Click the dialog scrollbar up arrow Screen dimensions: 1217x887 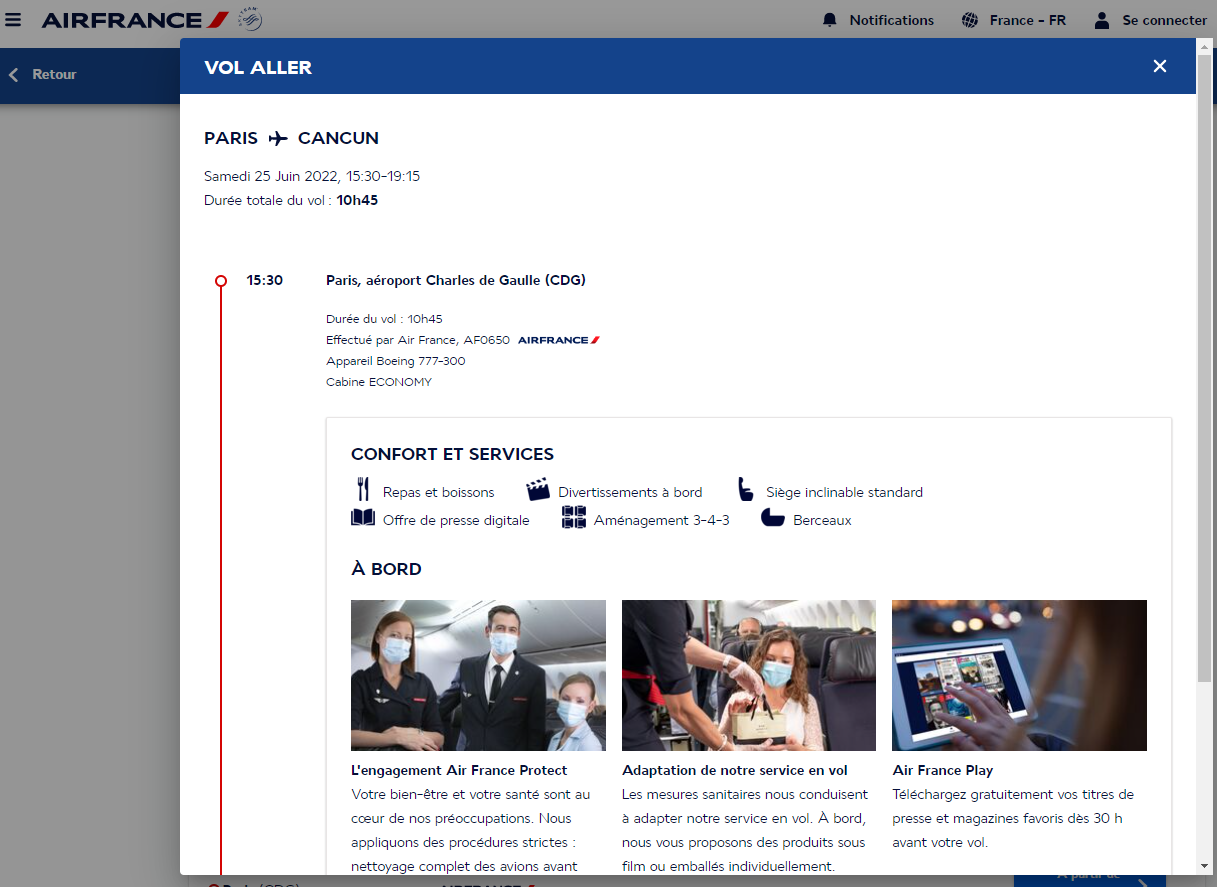[x=1205, y=47]
